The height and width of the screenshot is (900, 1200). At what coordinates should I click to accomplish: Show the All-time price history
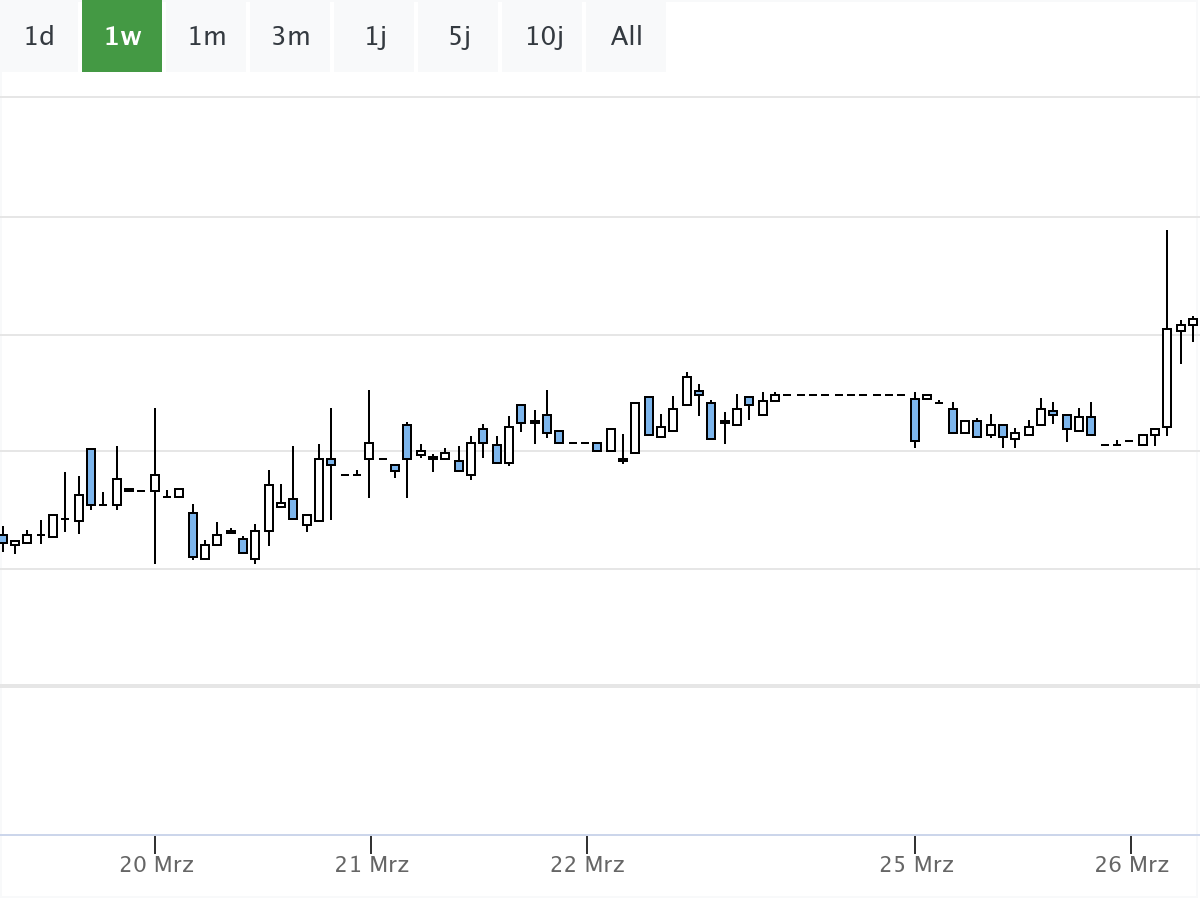pos(625,37)
